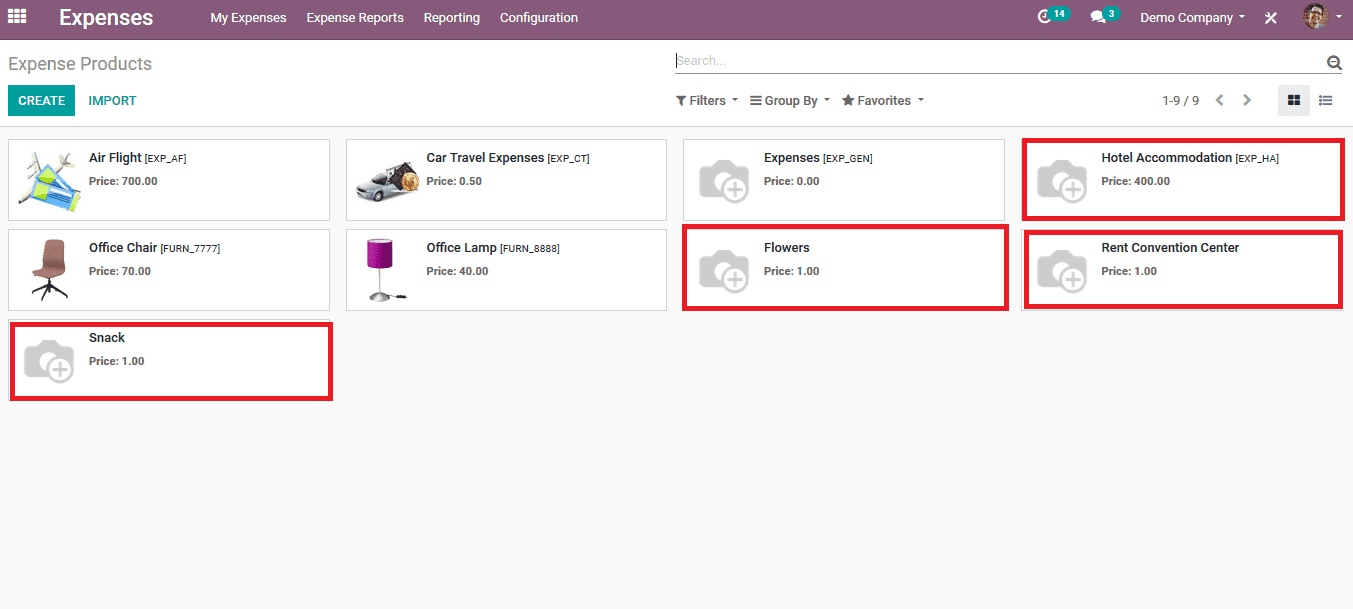Image resolution: width=1353 pixels, height=609 pixels.
Task: Open the Snack product name
Action: (x=107, y=338)
